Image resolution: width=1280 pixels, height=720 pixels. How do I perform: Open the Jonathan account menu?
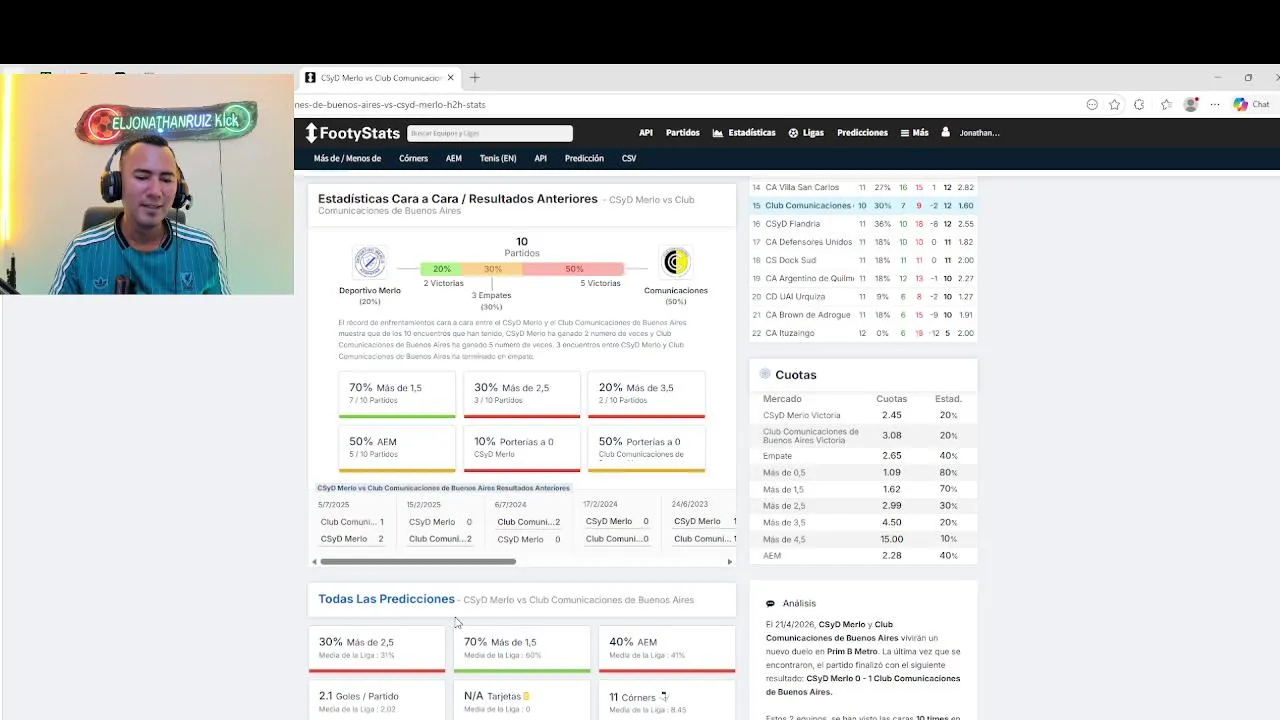(x=979, y=133)
